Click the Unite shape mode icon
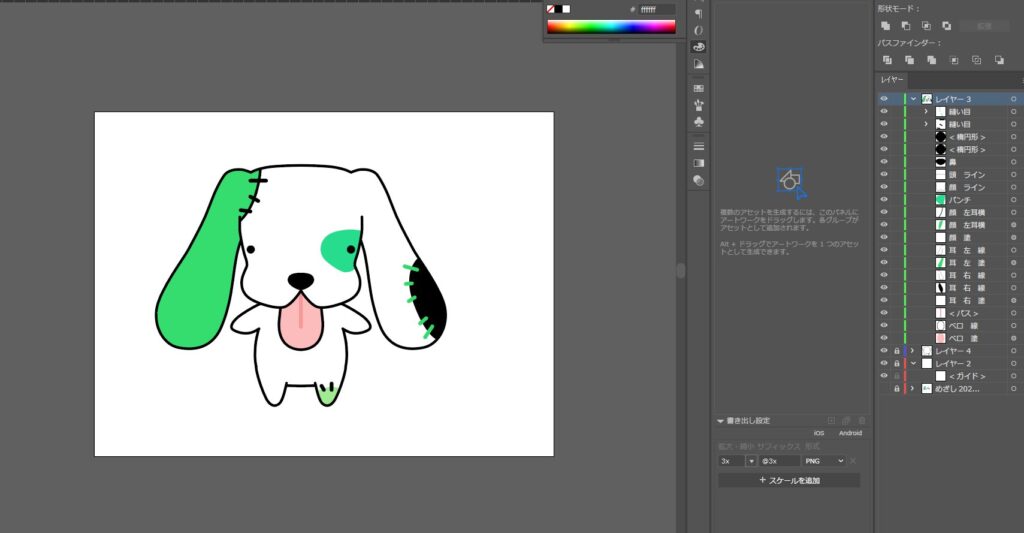Screen dimensions: 1024x533 tap(885, 25)
